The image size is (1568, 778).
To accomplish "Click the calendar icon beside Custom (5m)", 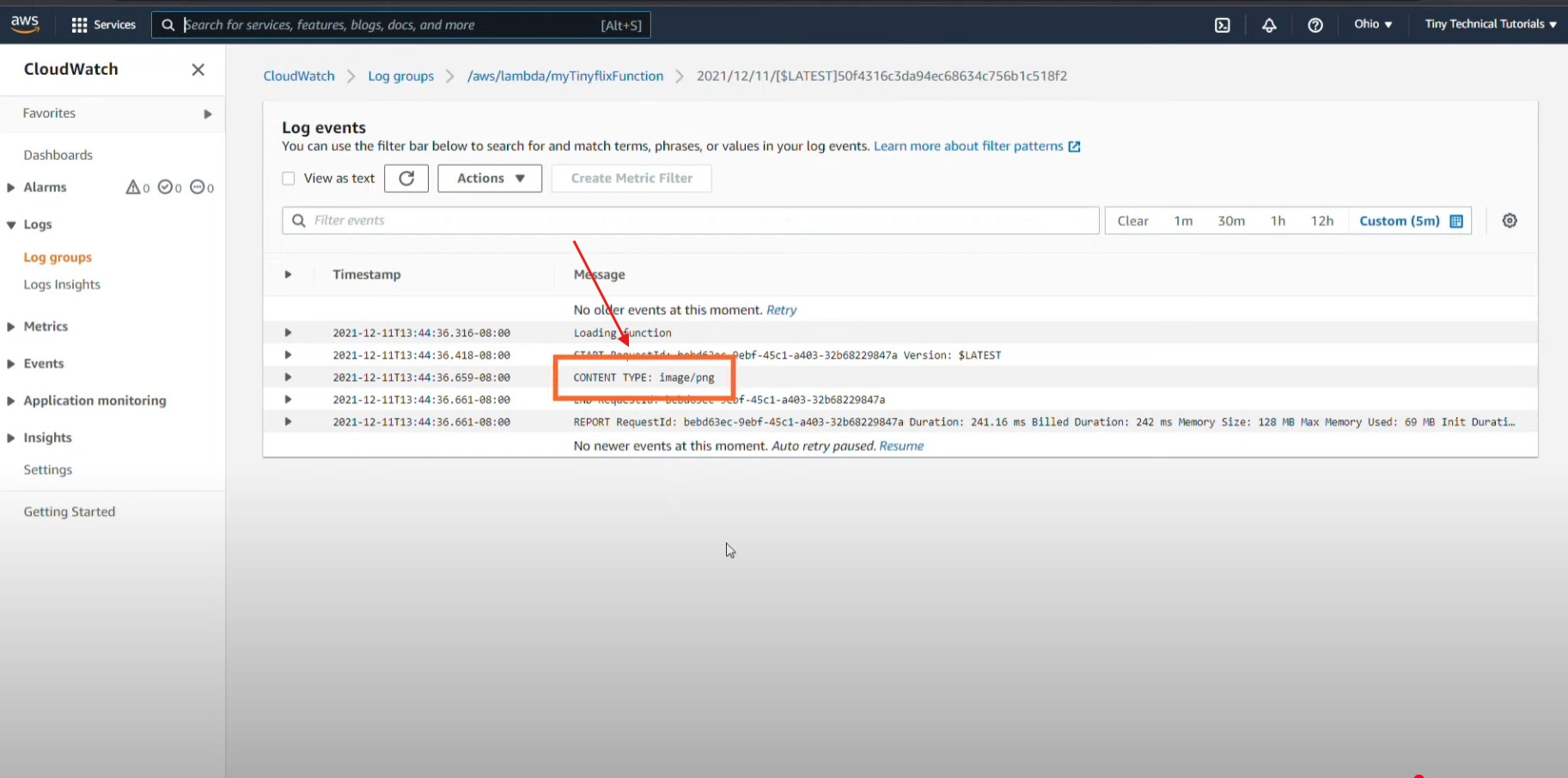I will coord(1456,221).
